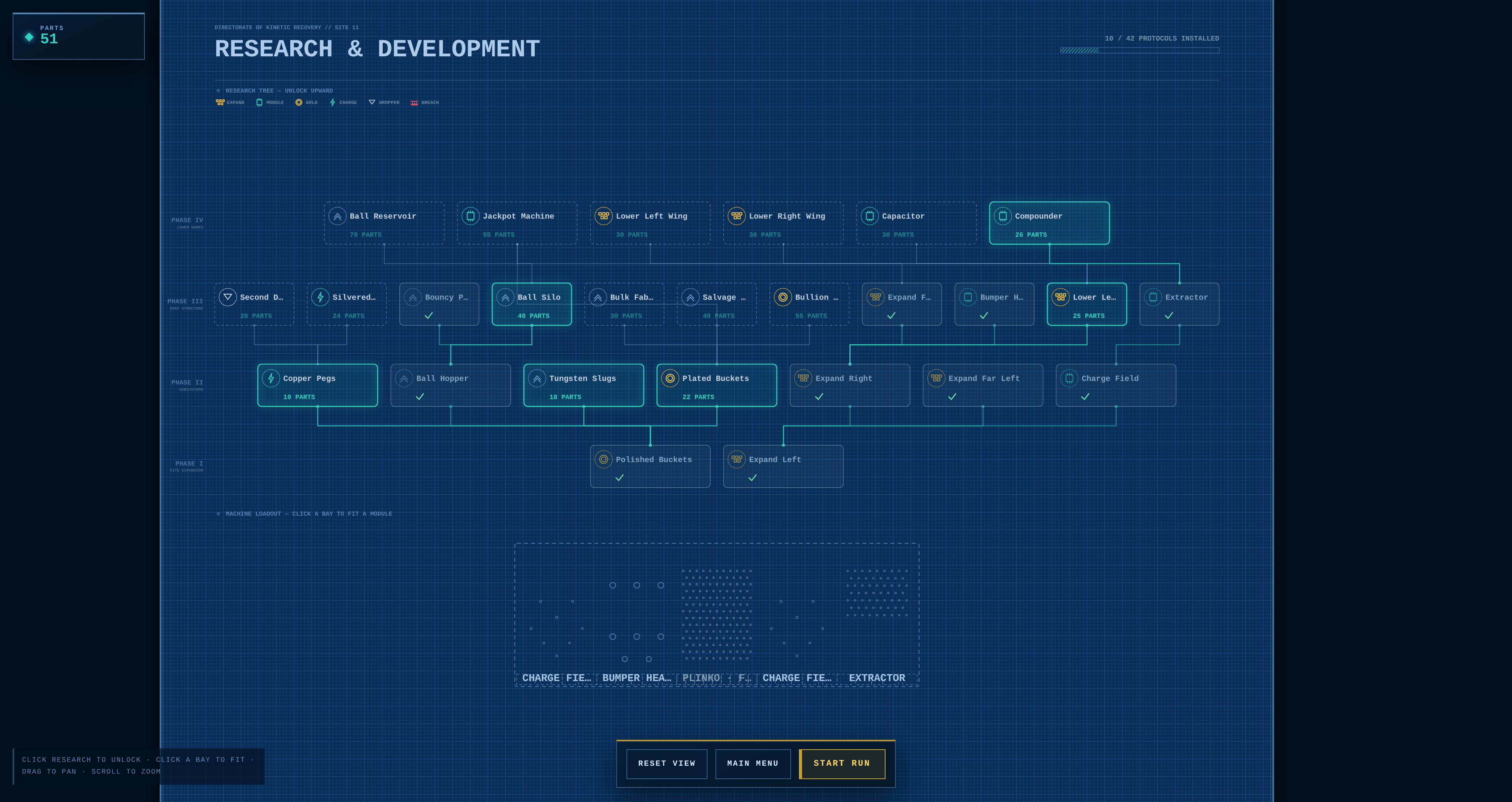Click the Plated Buckets gold coin icon

pyautogui.click(x=670, y=378)
